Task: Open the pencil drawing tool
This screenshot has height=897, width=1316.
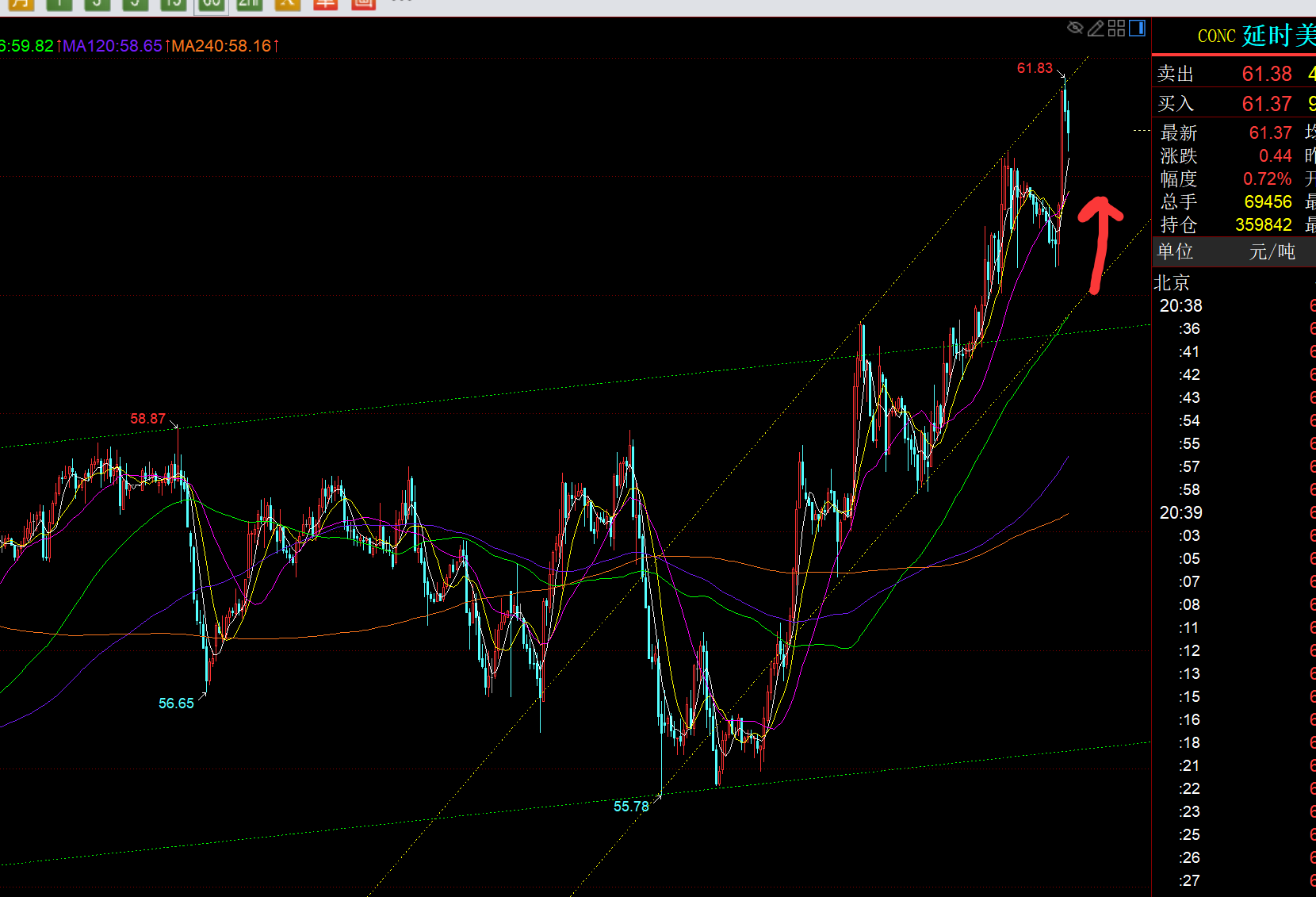Action: pos(1096,29)
